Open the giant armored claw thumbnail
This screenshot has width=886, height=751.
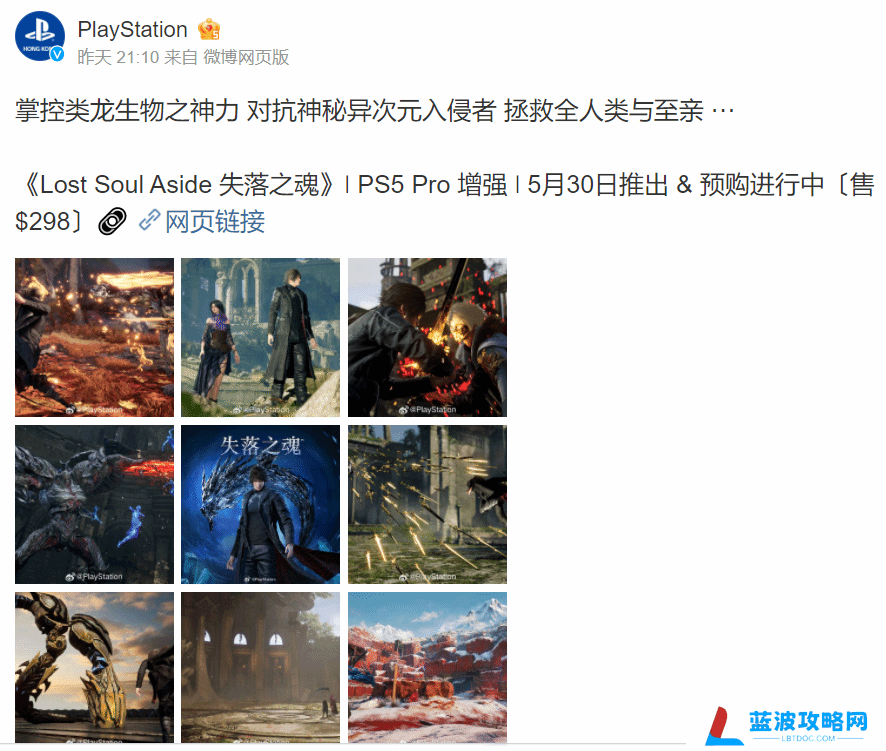(x=94, y=667)
